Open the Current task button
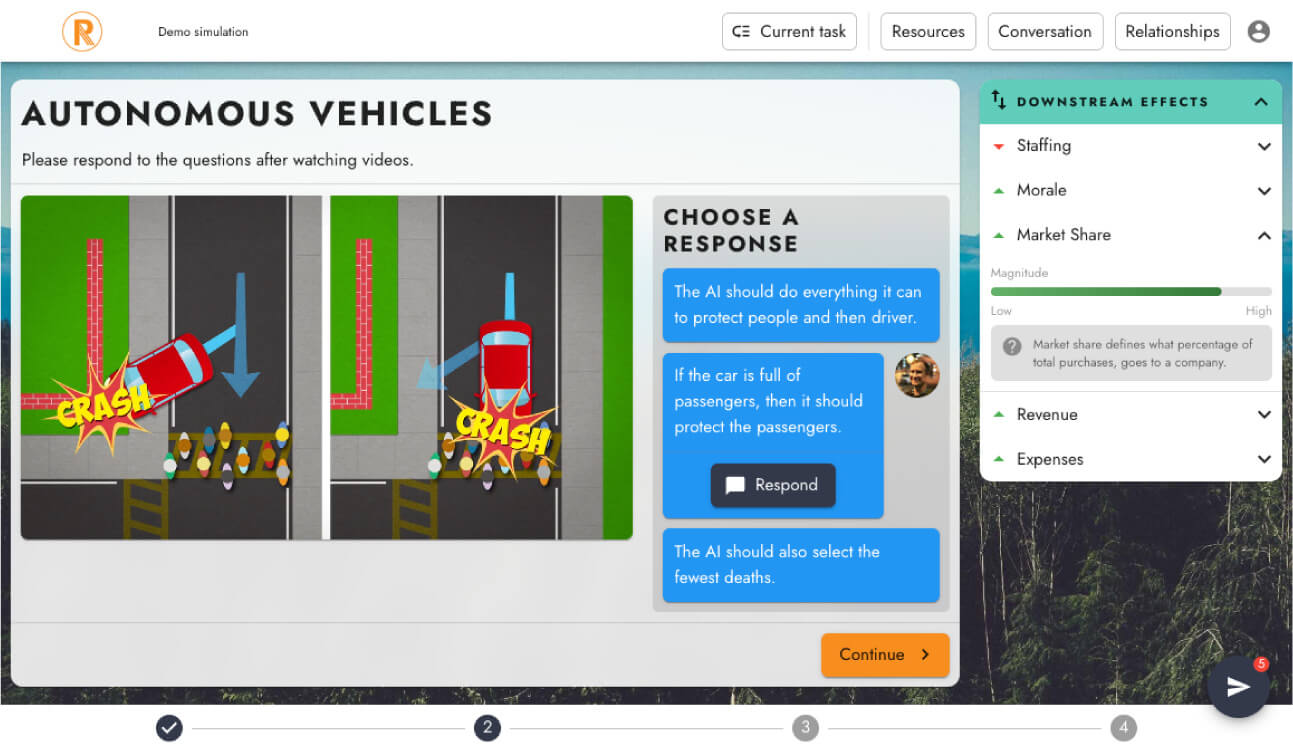The image size is (1293, 751). [789, 31]
